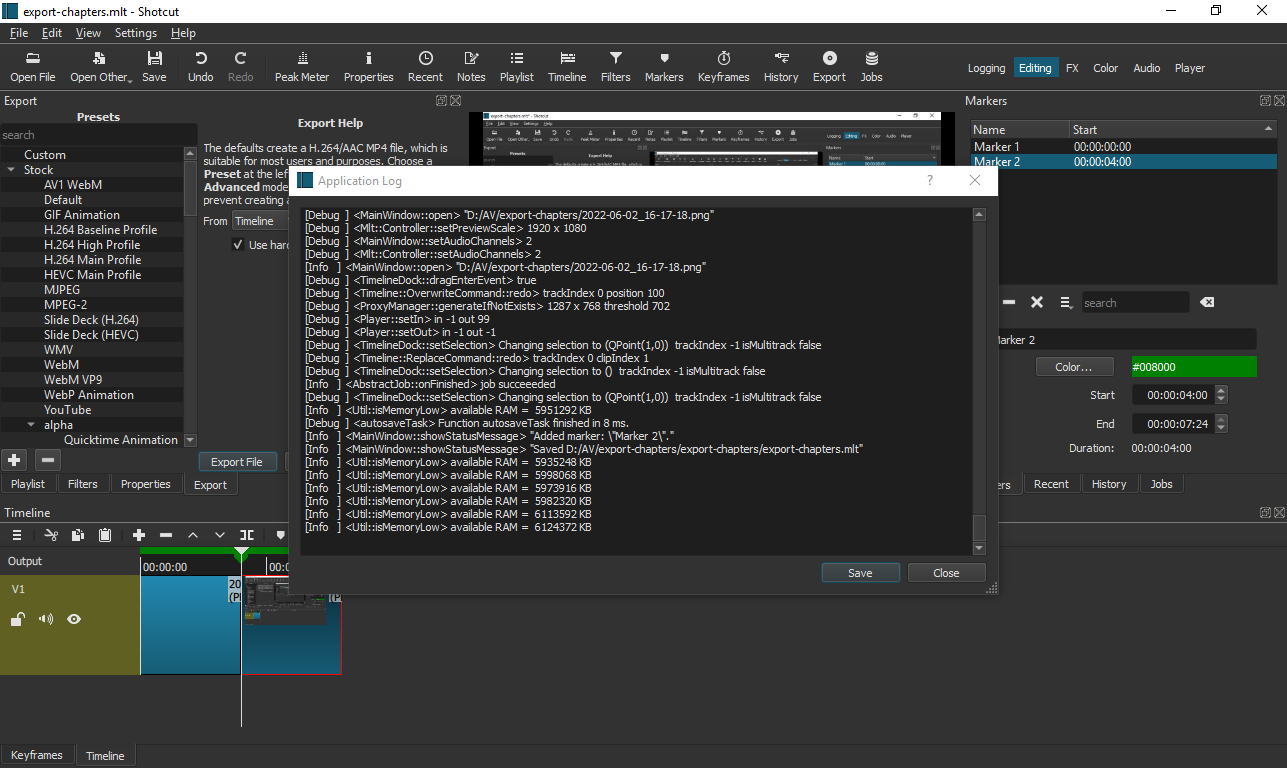Toggle Use hardware encoder checkbox
The width and height of the screenshot is (1287, 768).
click(x=237, y=245)
